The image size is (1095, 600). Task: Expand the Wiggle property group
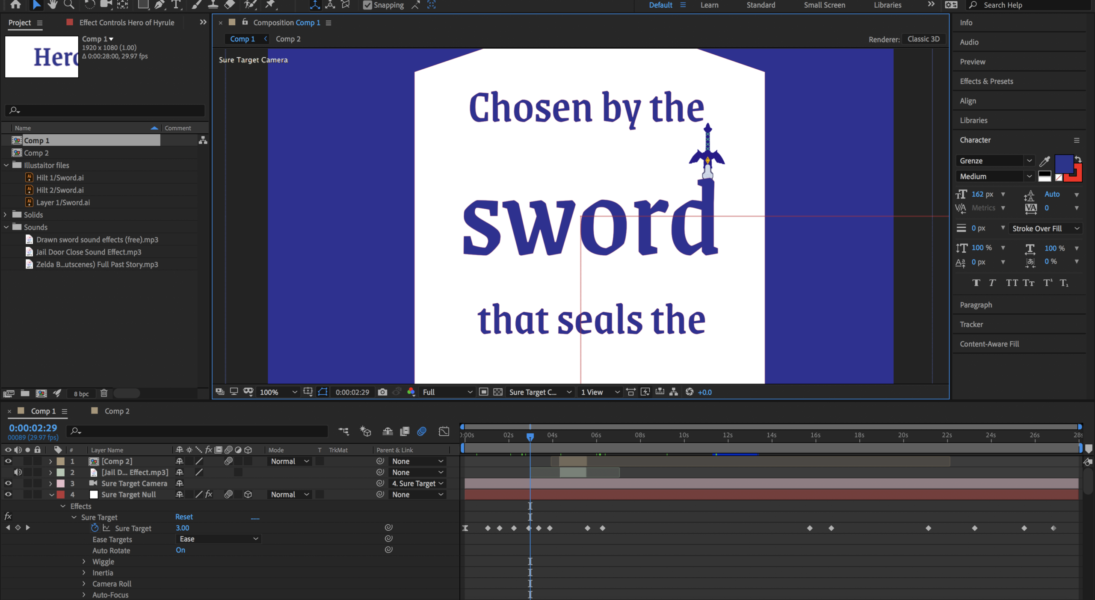(84, 561)
